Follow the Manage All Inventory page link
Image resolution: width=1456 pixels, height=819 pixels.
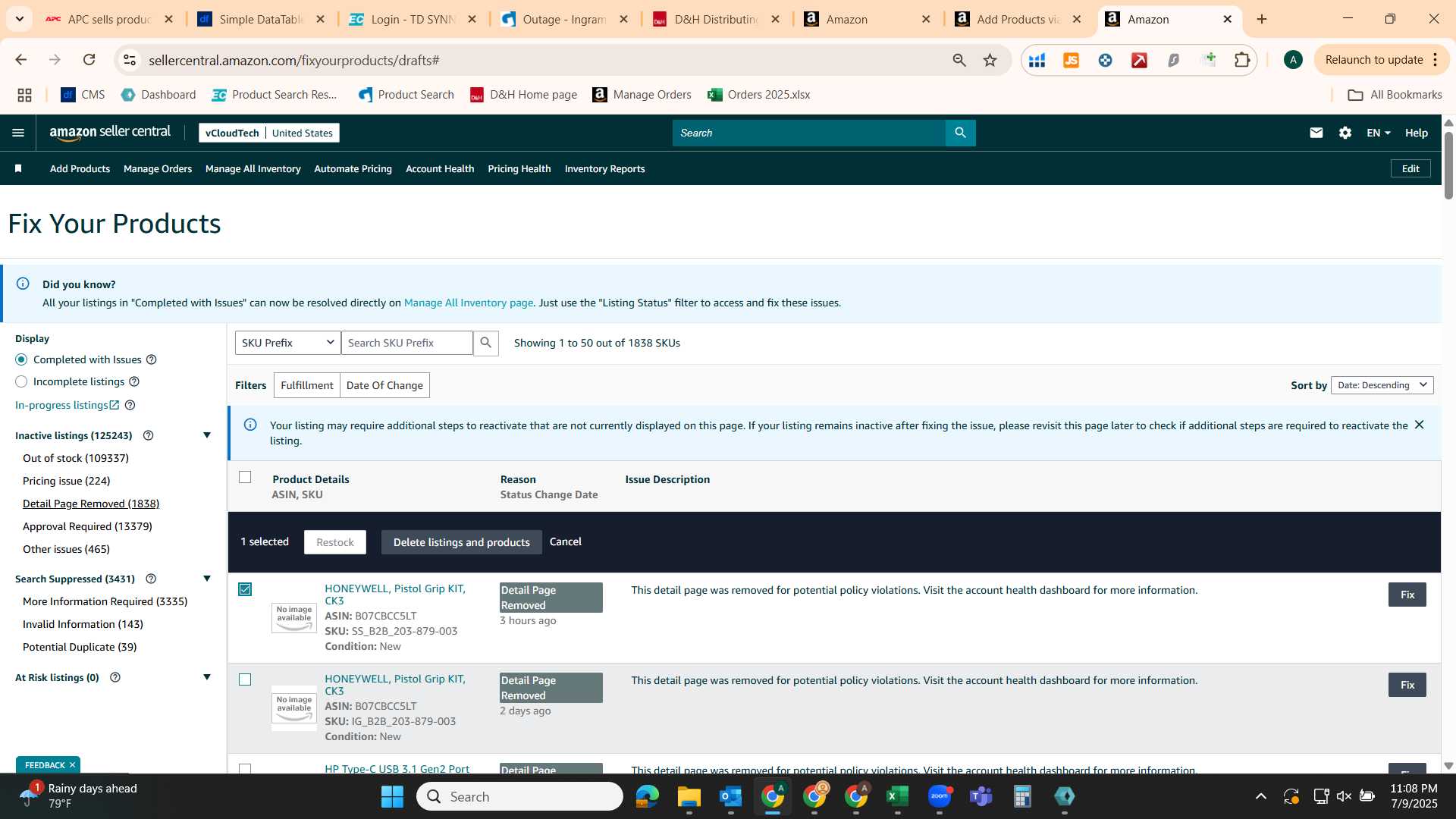point(468,303)
